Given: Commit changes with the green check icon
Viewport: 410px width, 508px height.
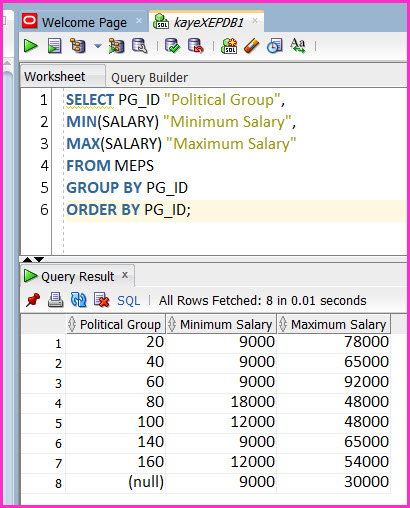Looking at the screenshot, I should [173, 46].
